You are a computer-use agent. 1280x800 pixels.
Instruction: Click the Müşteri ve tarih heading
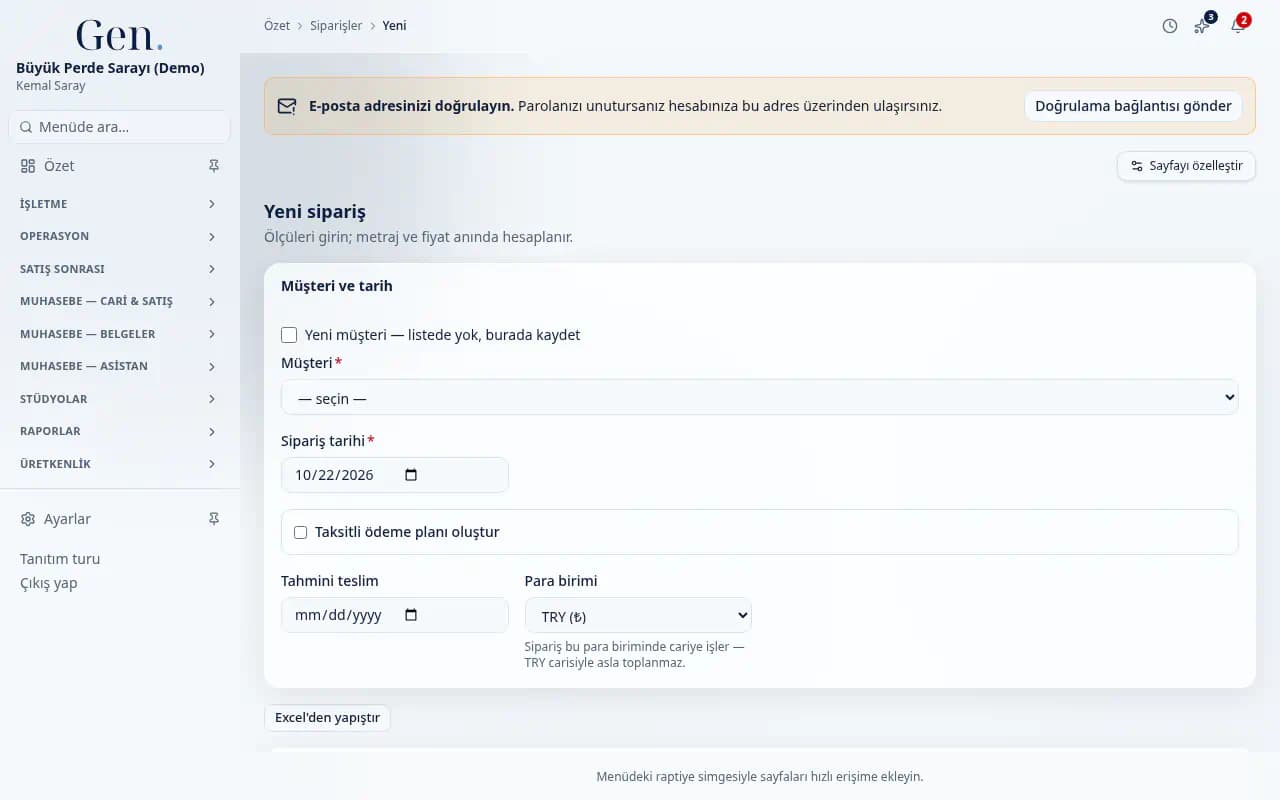[337, 286]
